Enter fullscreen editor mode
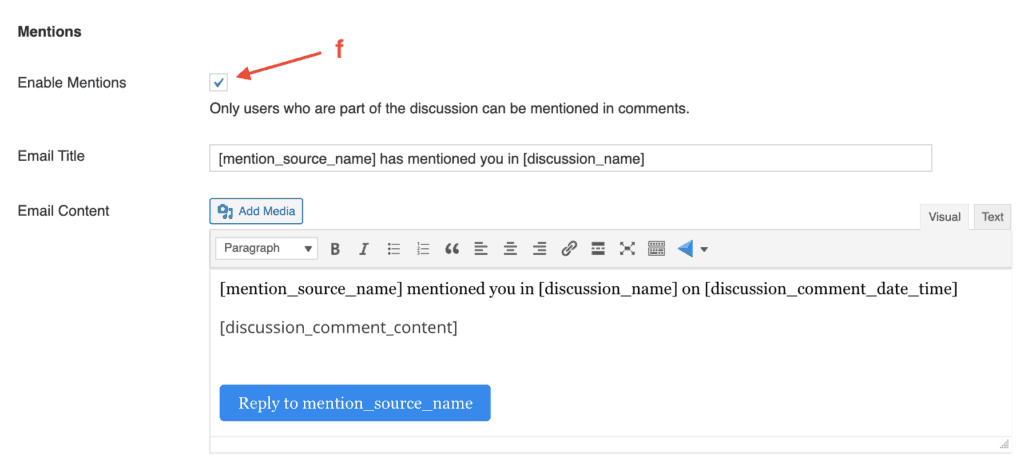The height and width of the screenshot is (467, 1024). (627, 249)
